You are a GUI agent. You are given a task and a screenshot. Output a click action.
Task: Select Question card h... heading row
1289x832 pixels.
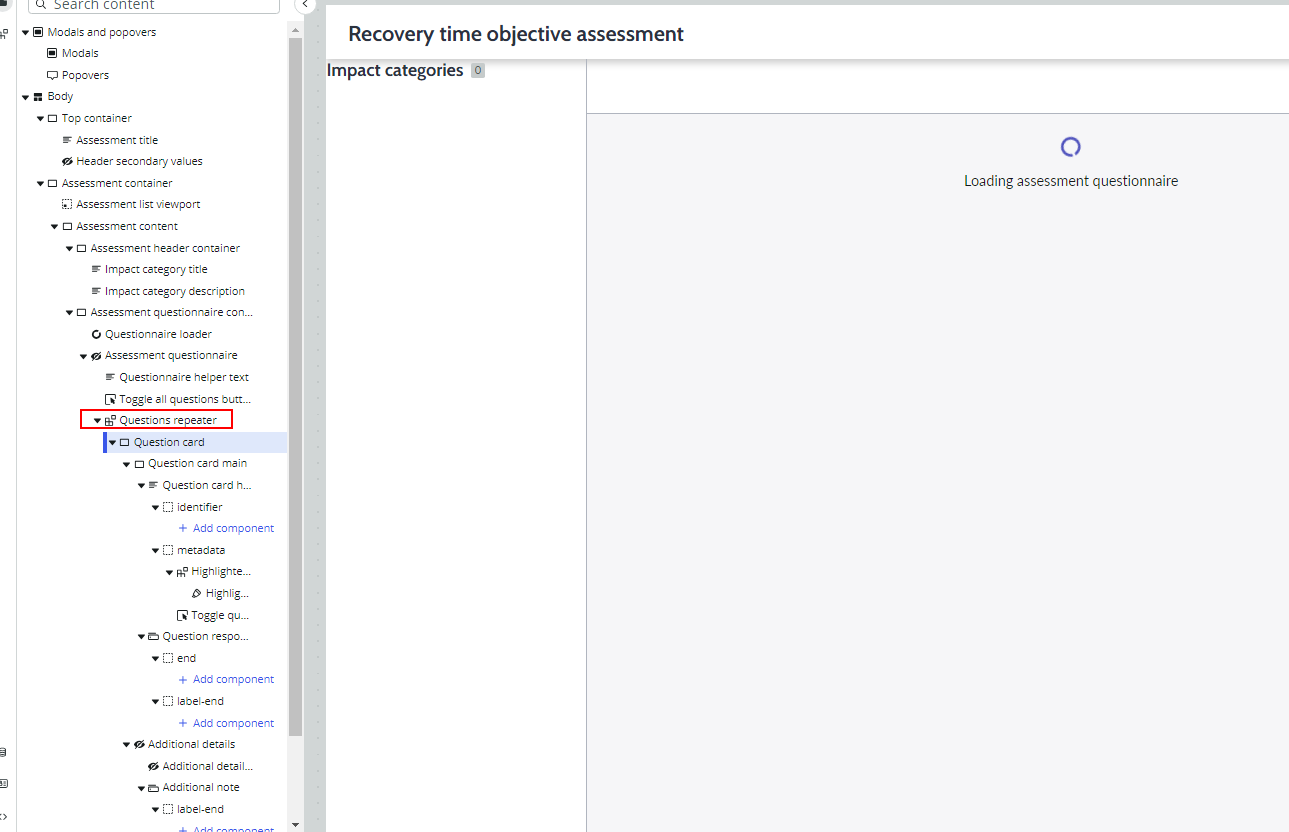pyautogui.click(x=207, y=485)
